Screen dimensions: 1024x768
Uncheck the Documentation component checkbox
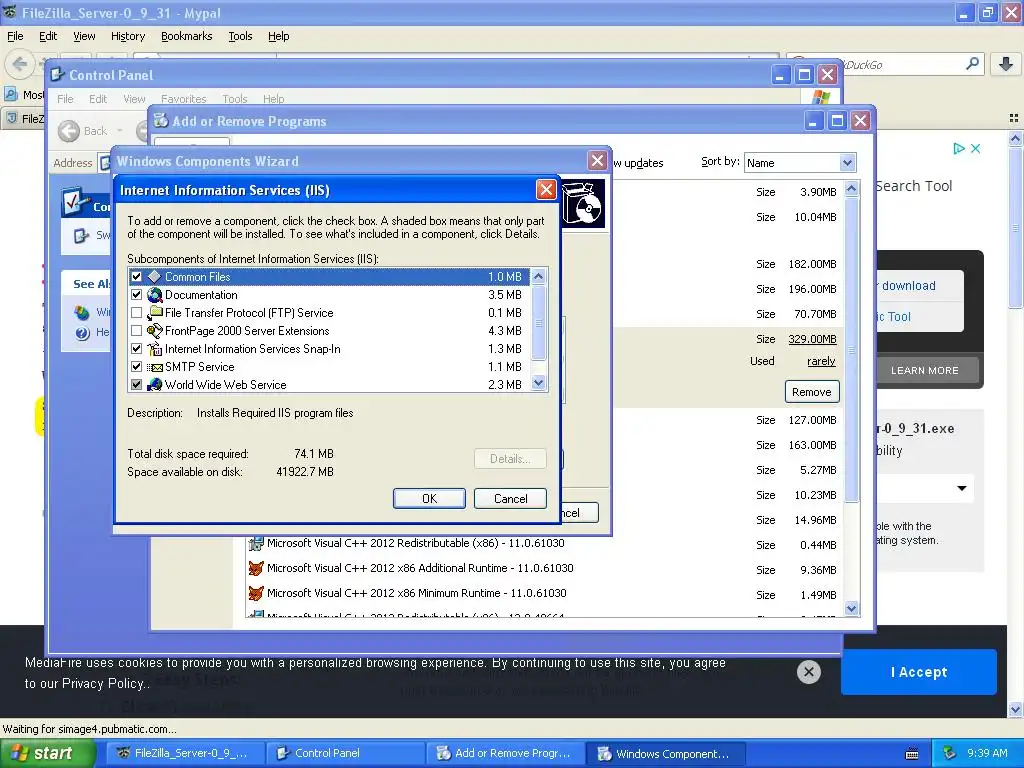click(x=136, y=295)
